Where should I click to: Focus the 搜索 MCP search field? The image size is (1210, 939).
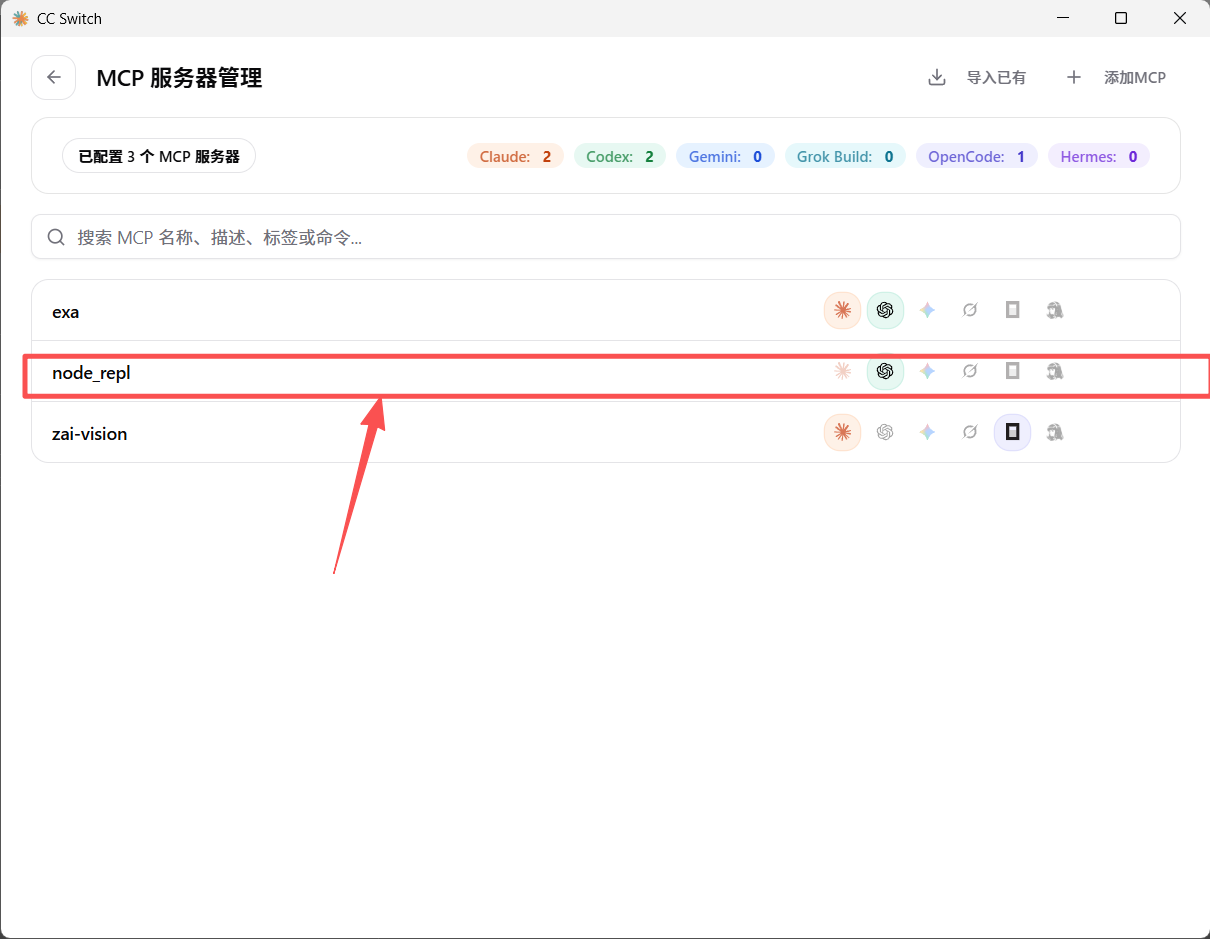click(x=606, y=237)
